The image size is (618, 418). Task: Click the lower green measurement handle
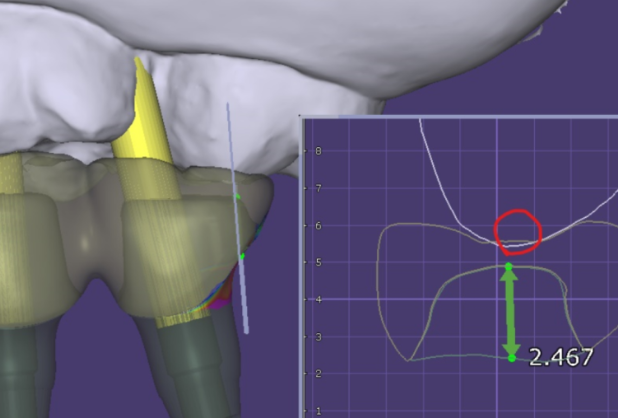tap(511, 357)
